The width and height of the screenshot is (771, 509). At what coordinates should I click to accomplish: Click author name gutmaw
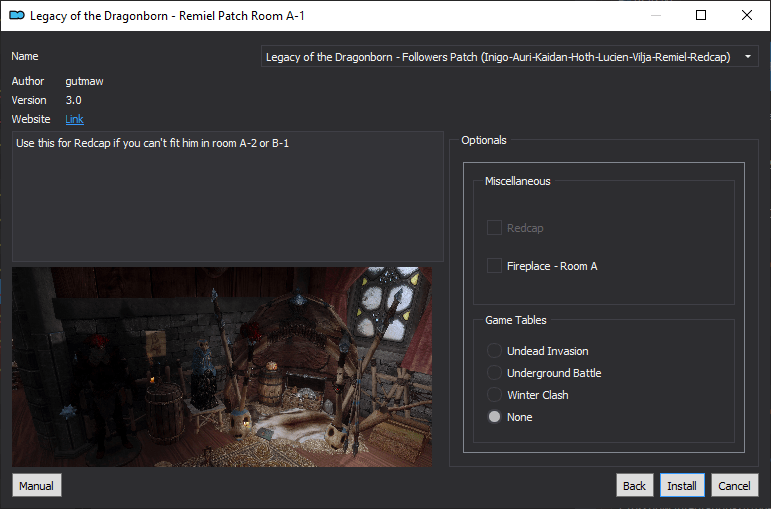tap(85, 81)
